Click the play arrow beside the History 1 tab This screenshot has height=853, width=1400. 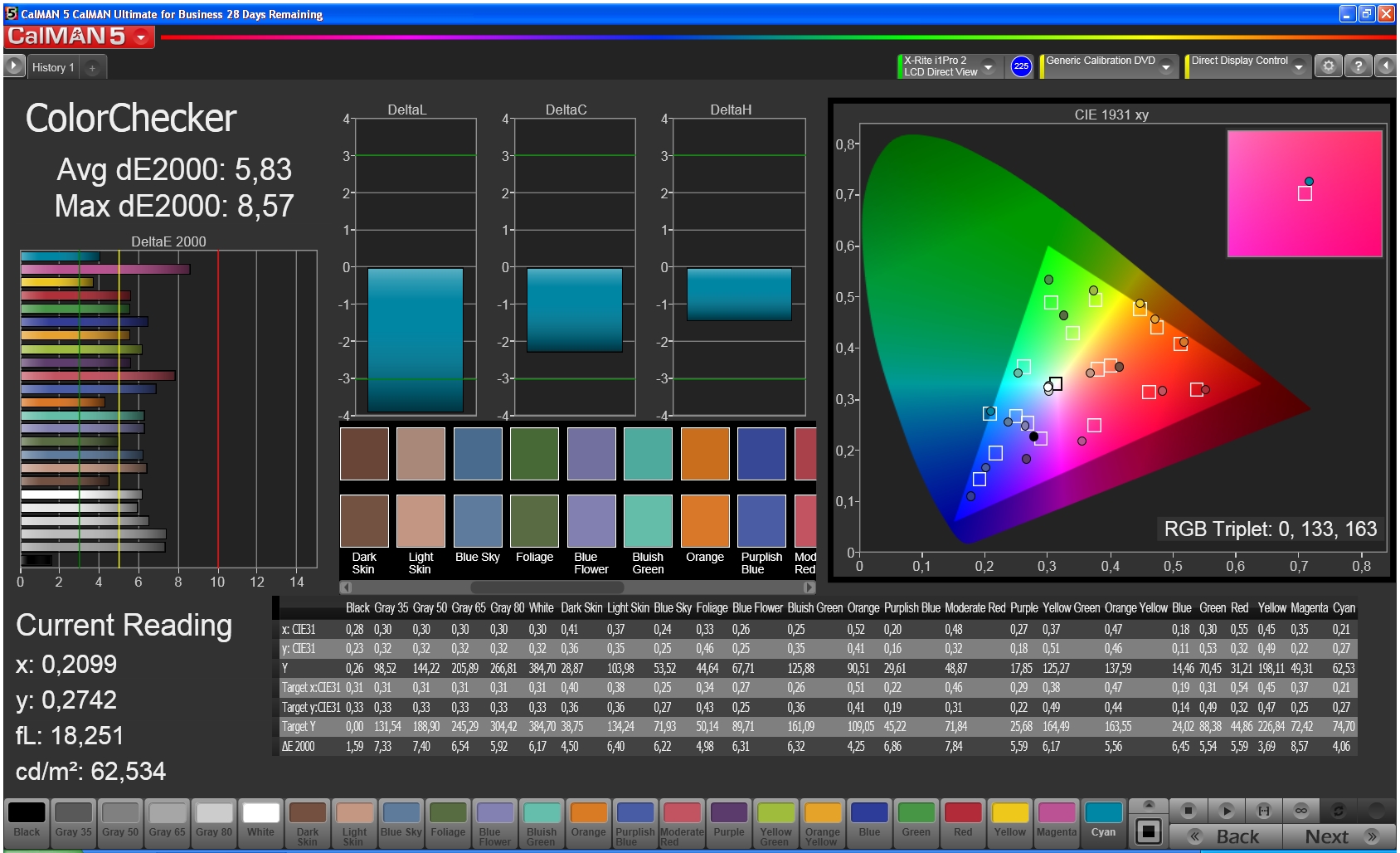coord(14,66)
